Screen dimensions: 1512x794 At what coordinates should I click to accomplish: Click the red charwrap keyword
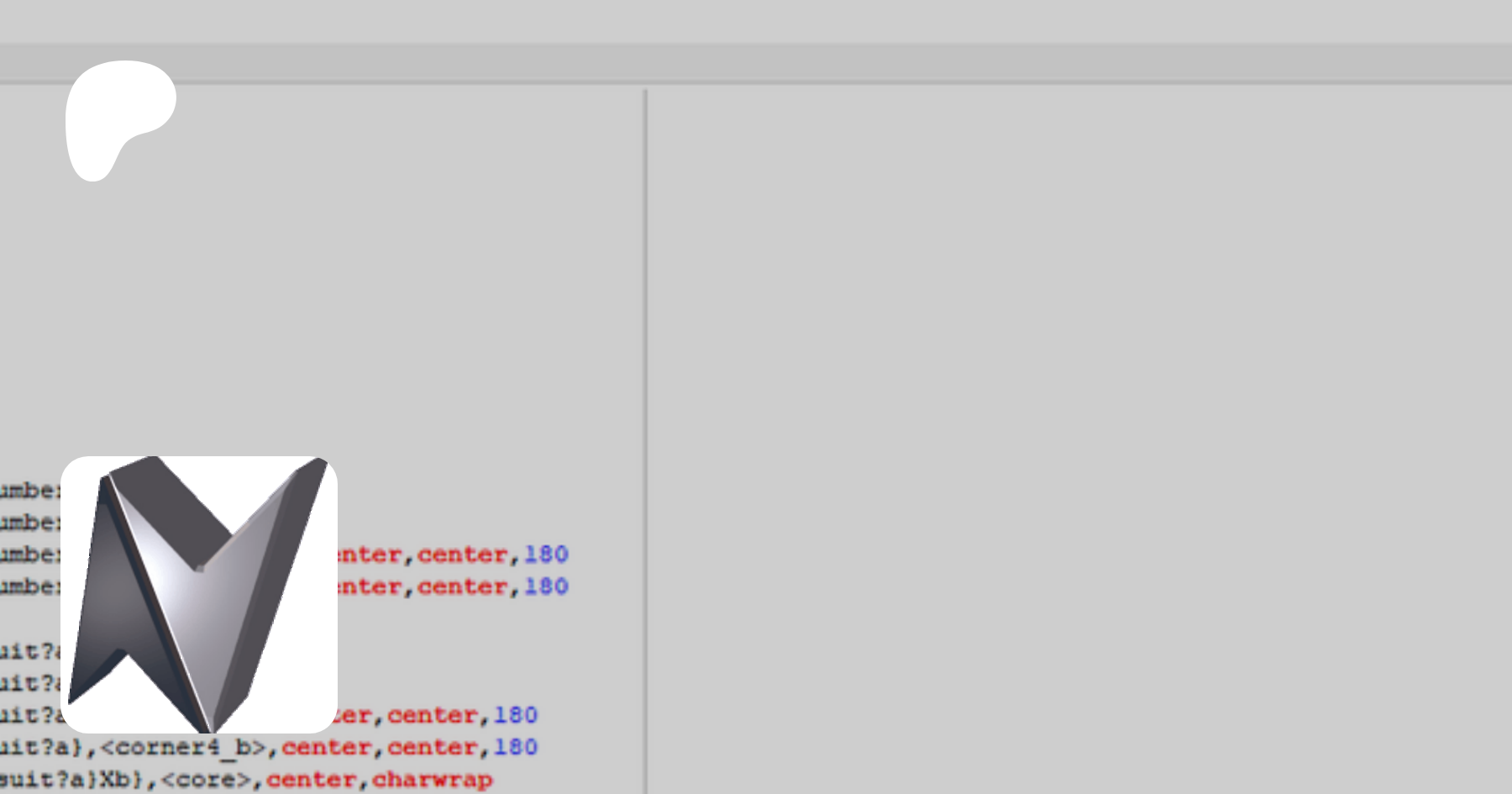432,780
